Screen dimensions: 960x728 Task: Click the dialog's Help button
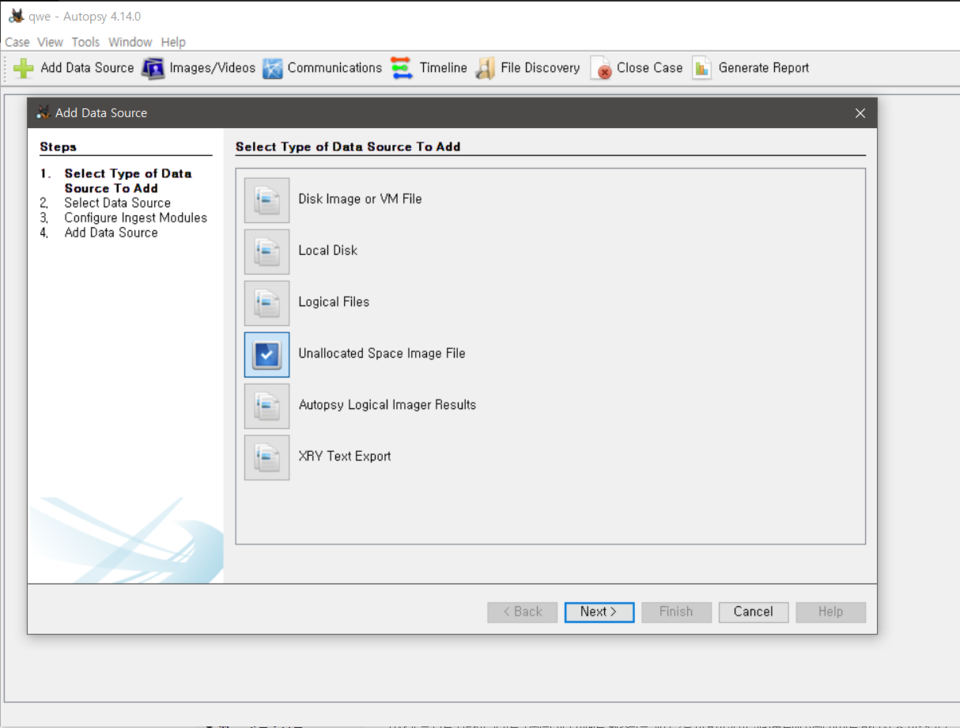pyautogui.click(x=831, y=612)
